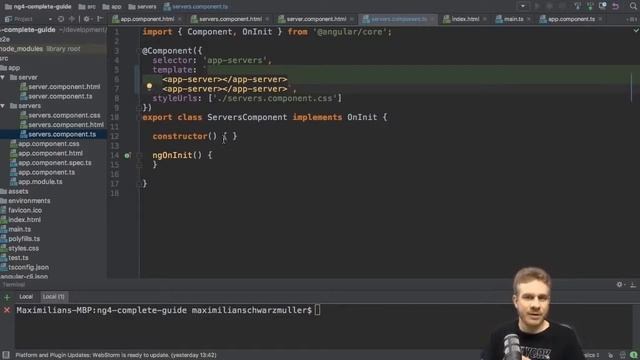Screen dimensions: 640x360
Task: Close the app.component.html tab
Action: (180, 19)
